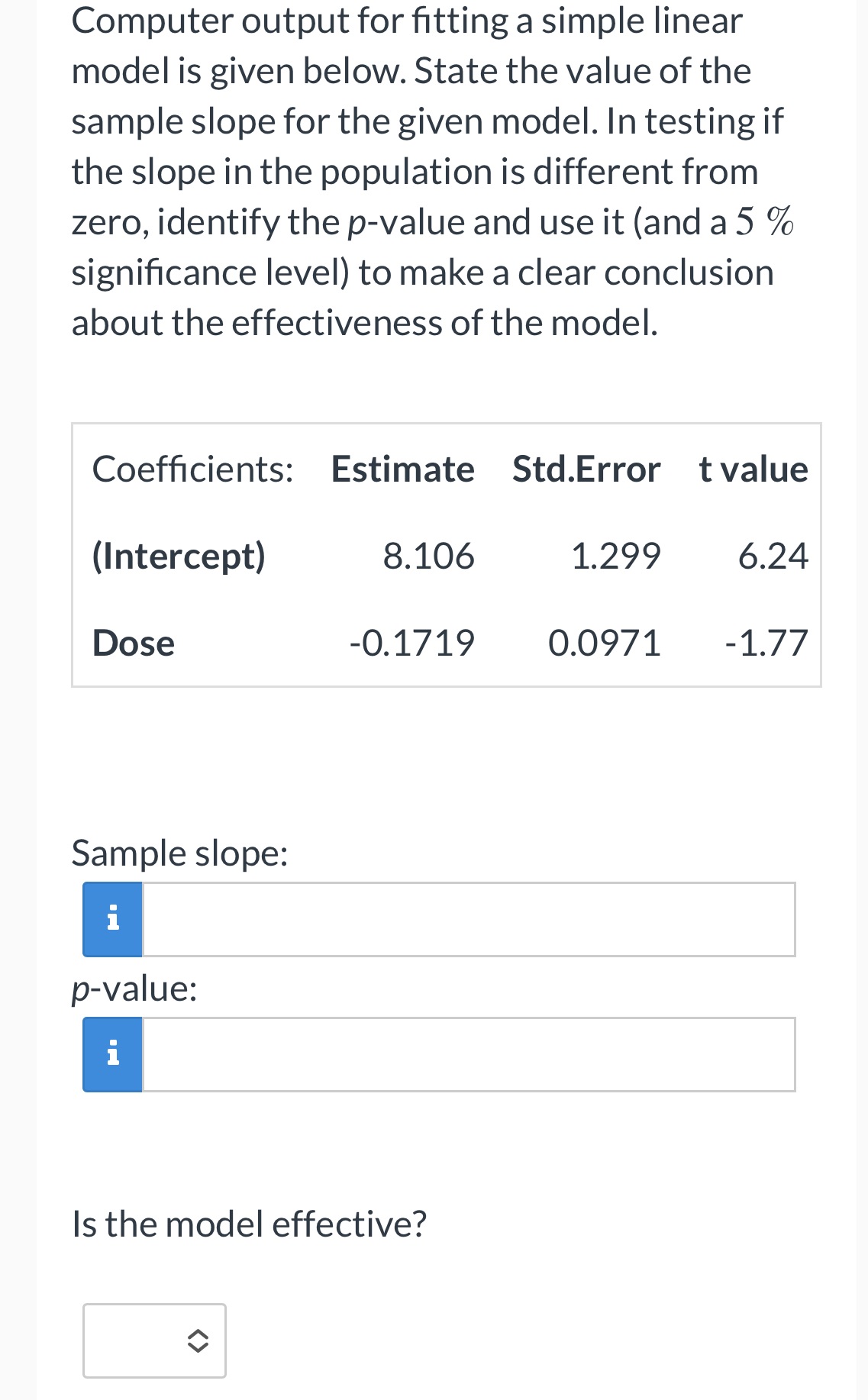Click the Coefficients table label
This screenshot has width=868, height=1400.
tap(192, 469)
